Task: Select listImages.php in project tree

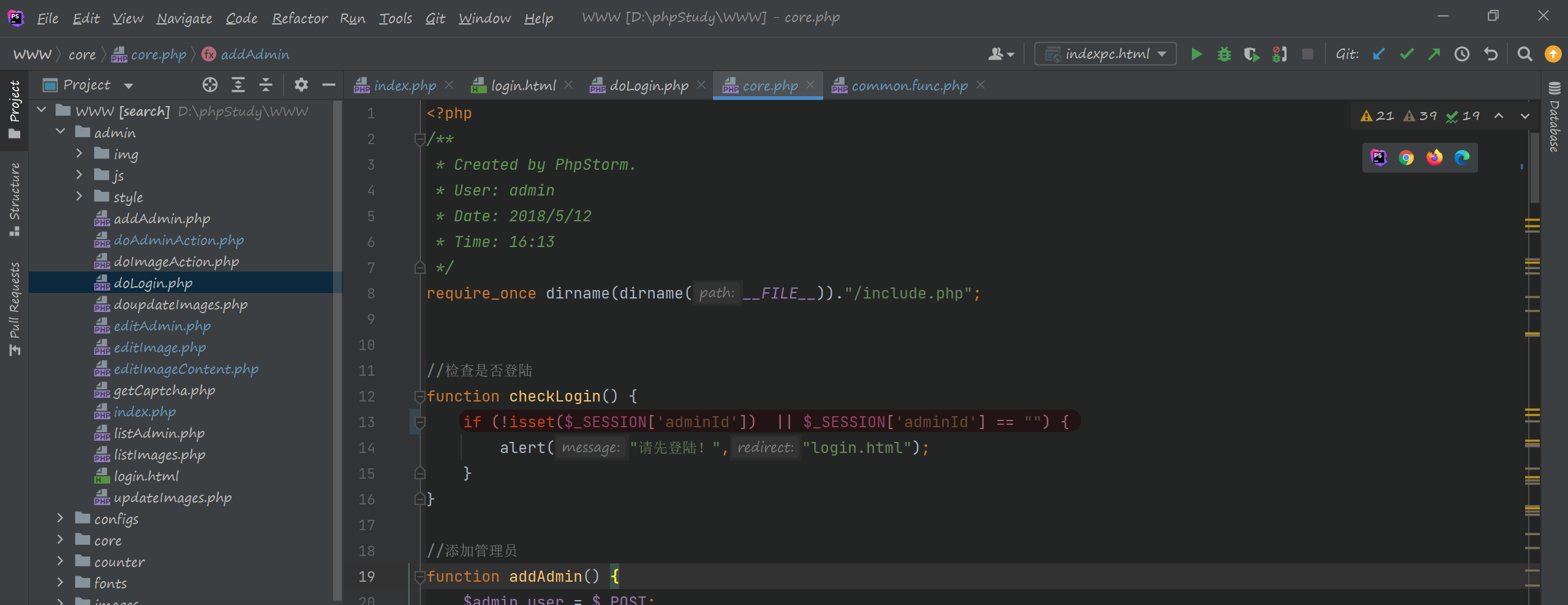Action: 159,454
